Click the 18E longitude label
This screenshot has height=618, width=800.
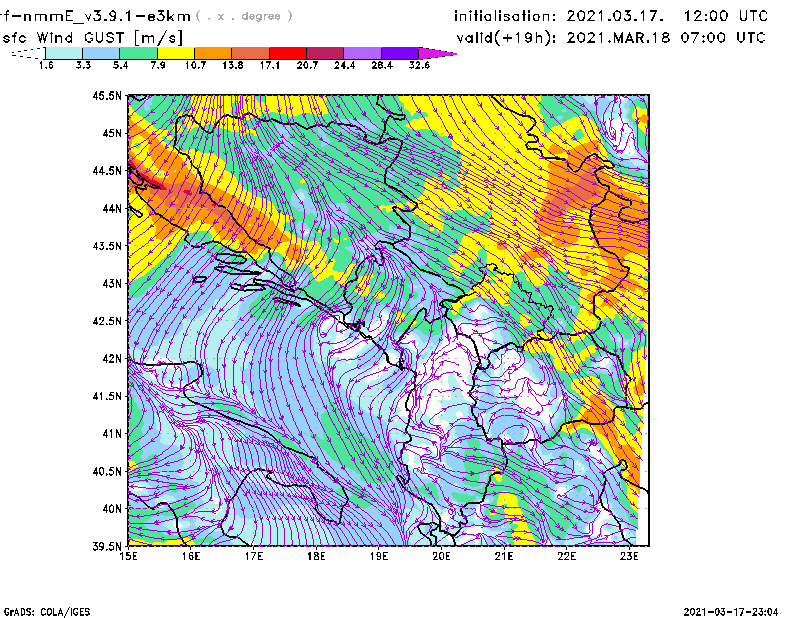tap(316, 556)
